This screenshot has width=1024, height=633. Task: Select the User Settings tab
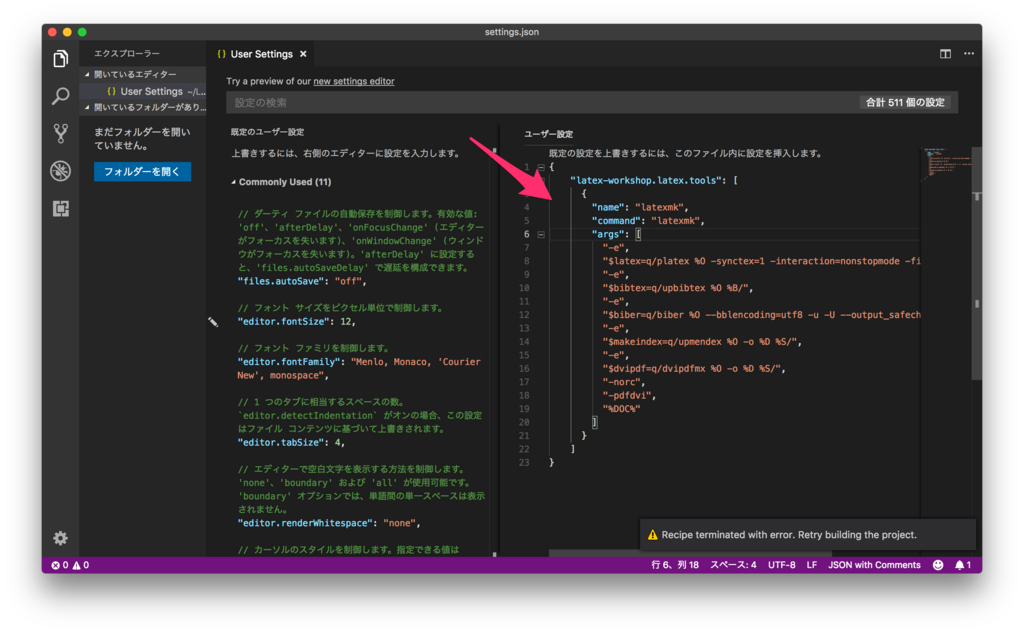[261, 54]
